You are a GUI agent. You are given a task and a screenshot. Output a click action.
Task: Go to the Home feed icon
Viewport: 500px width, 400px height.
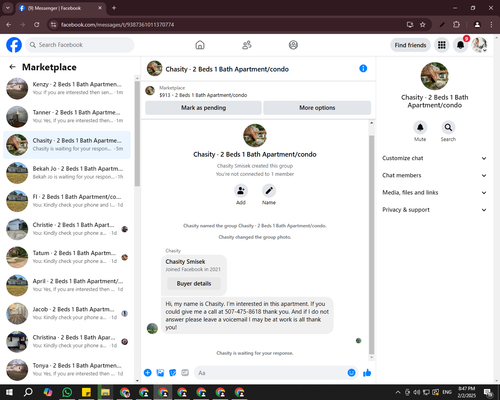coord(200,45)
